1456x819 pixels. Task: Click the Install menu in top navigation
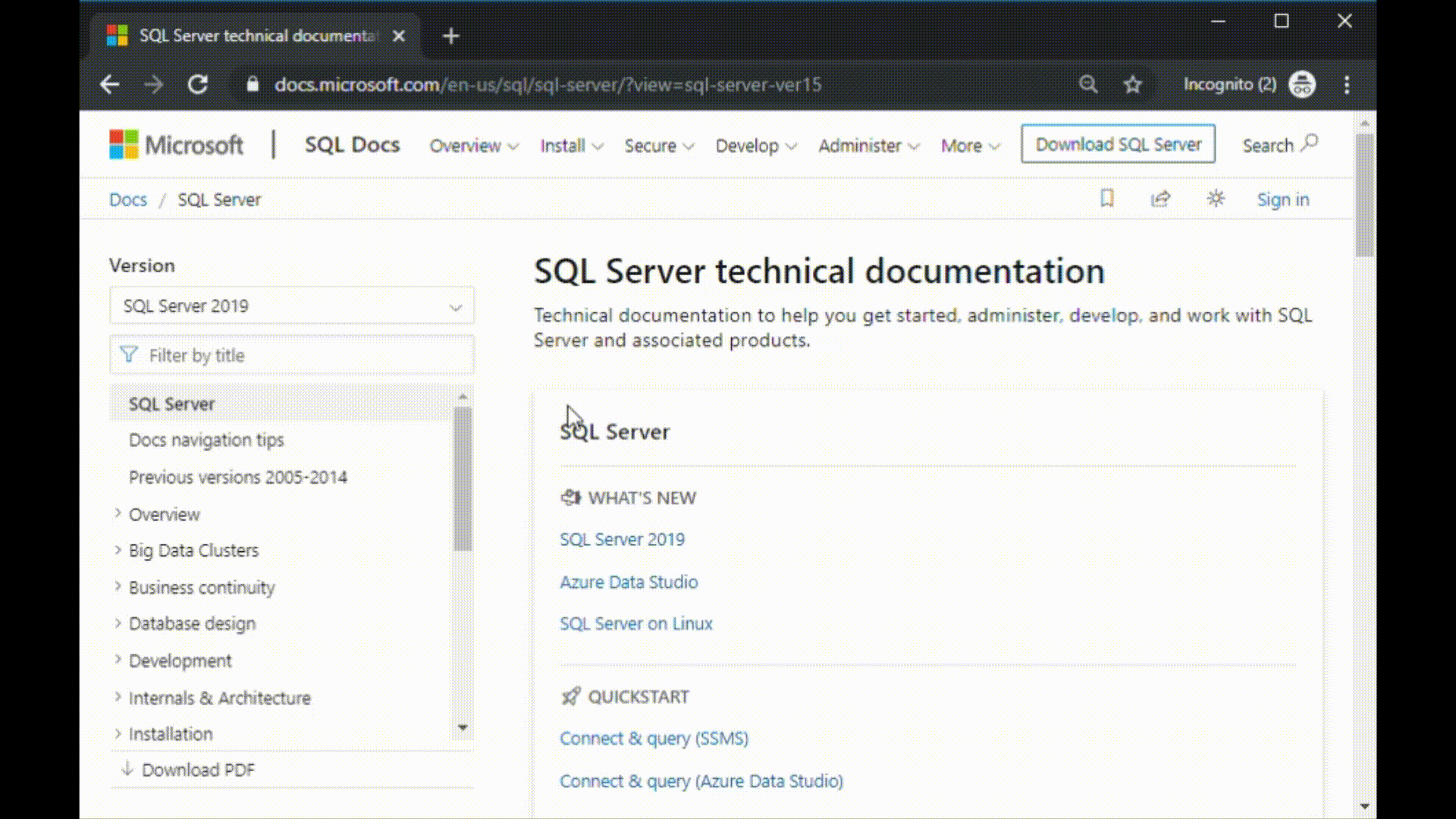tap(571, 145)
